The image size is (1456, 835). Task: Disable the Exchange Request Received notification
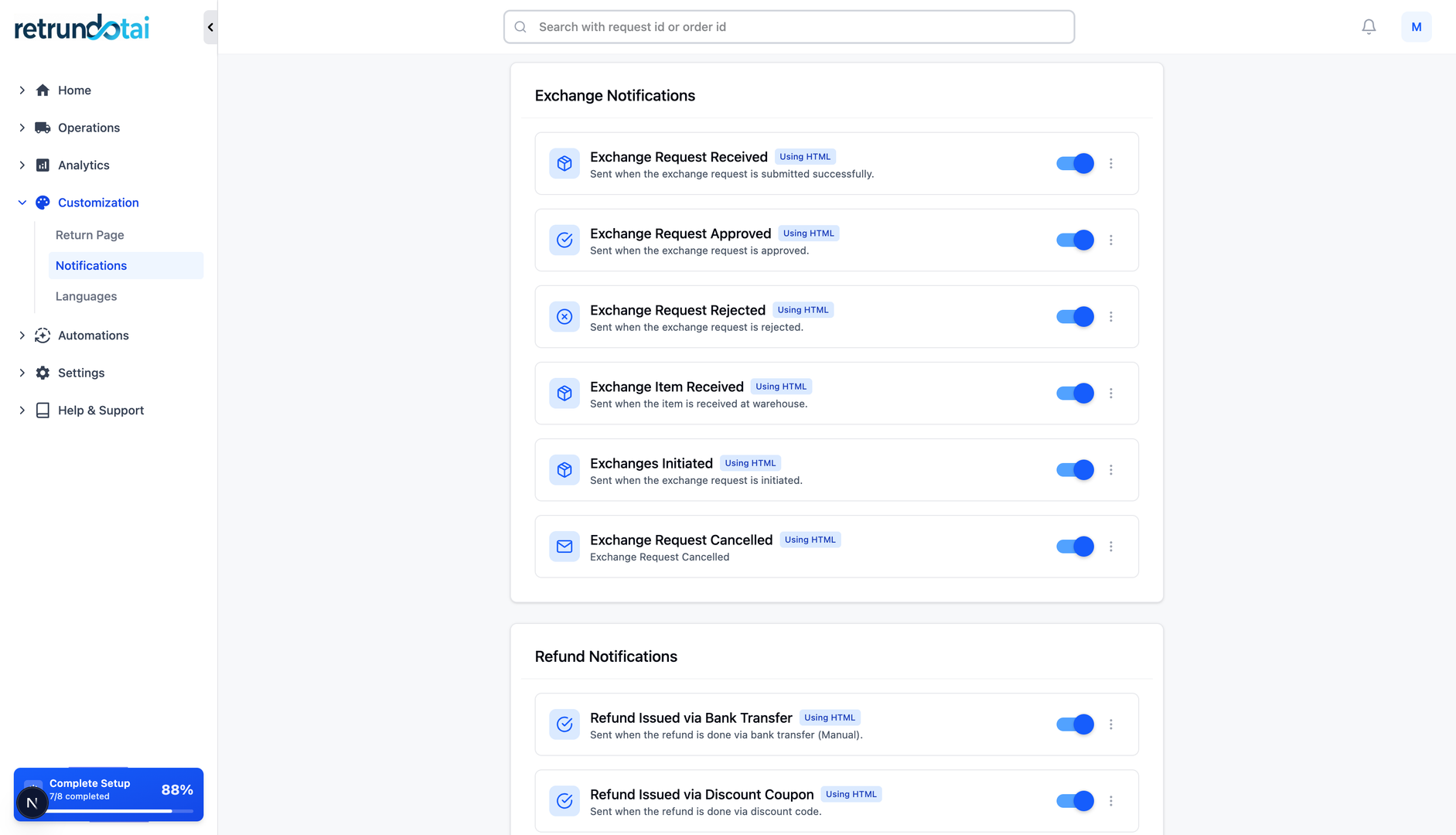pos(1075,163)
